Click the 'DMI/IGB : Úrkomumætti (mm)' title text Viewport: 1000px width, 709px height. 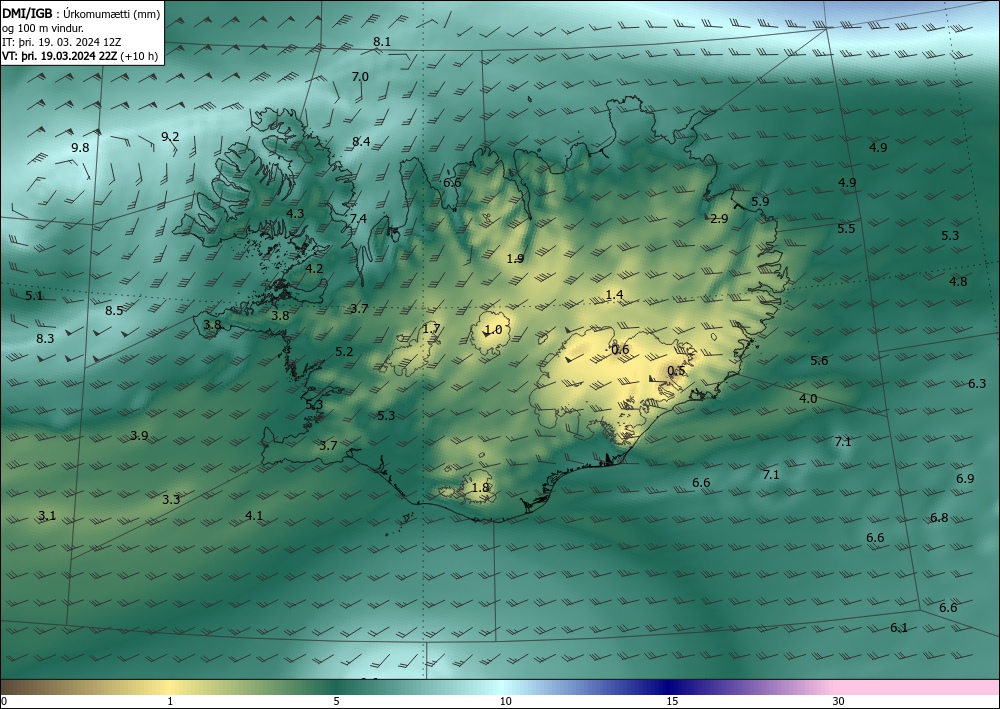(81, 14)
